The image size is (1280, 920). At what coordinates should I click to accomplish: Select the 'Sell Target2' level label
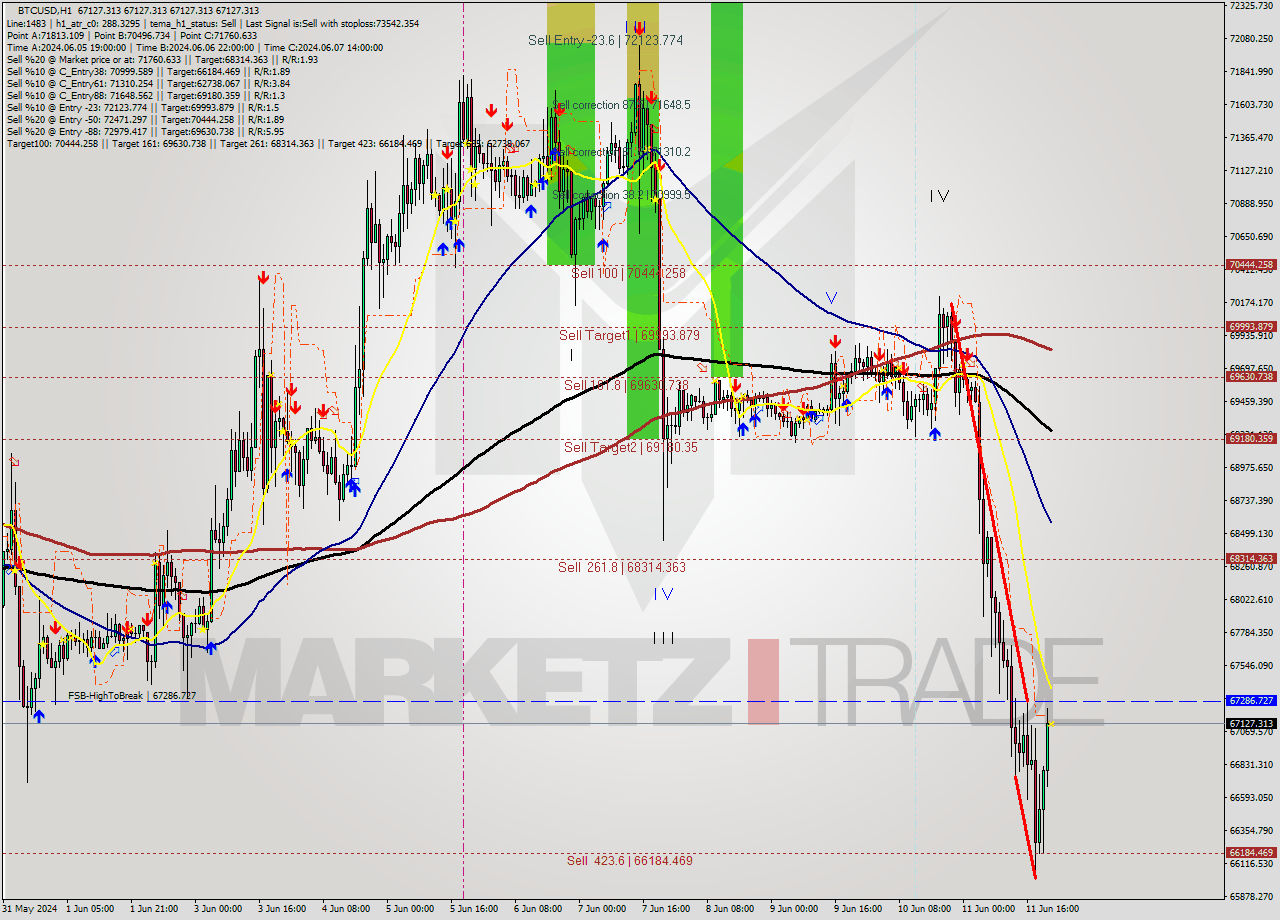click(631, 447)
